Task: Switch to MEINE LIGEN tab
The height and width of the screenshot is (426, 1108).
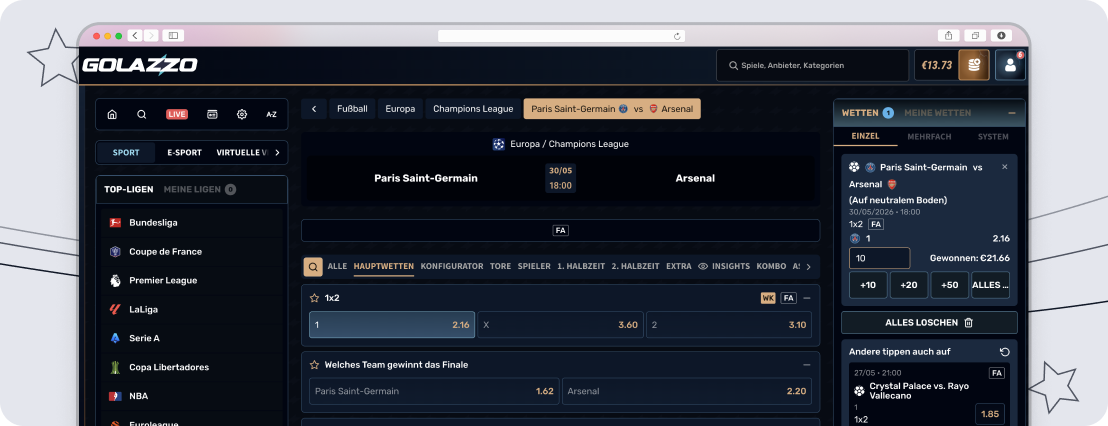Action: coord(199,189)
